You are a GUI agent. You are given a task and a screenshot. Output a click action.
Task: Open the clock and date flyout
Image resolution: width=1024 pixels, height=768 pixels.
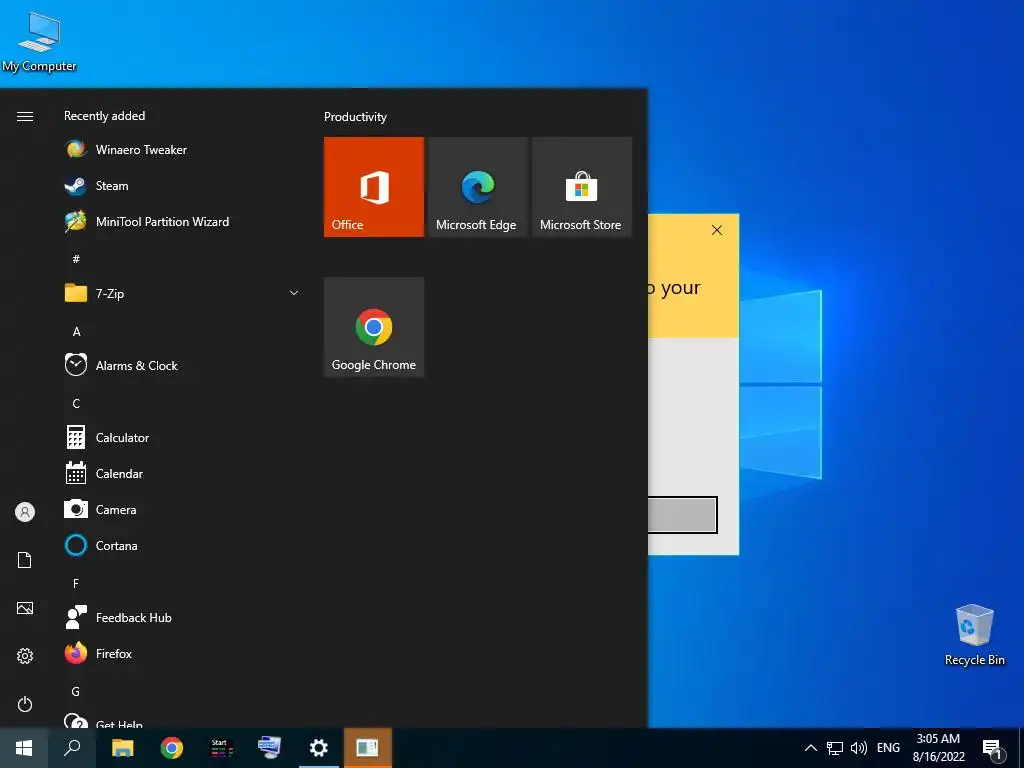938,748
